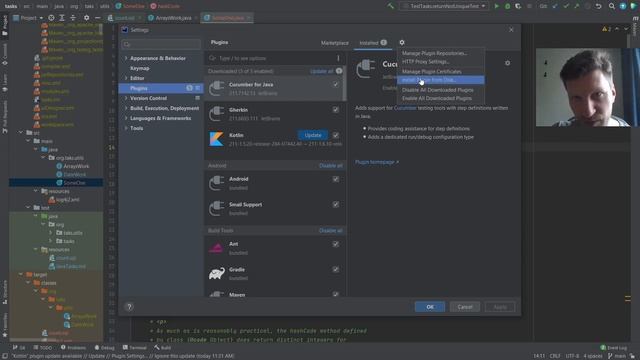Select Keymap in settings tree

point(140,68)
